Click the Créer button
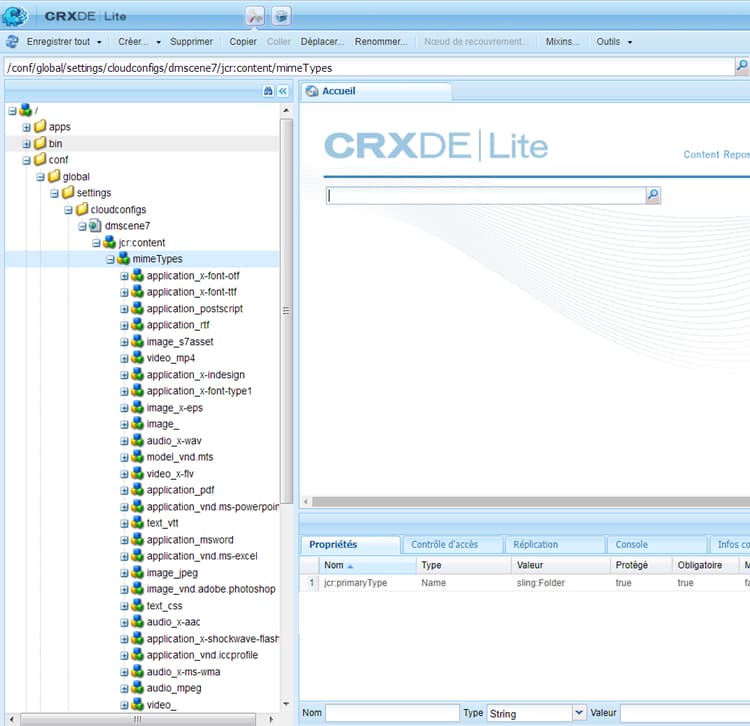Screen dimensions: 750x726 point(133,42)
